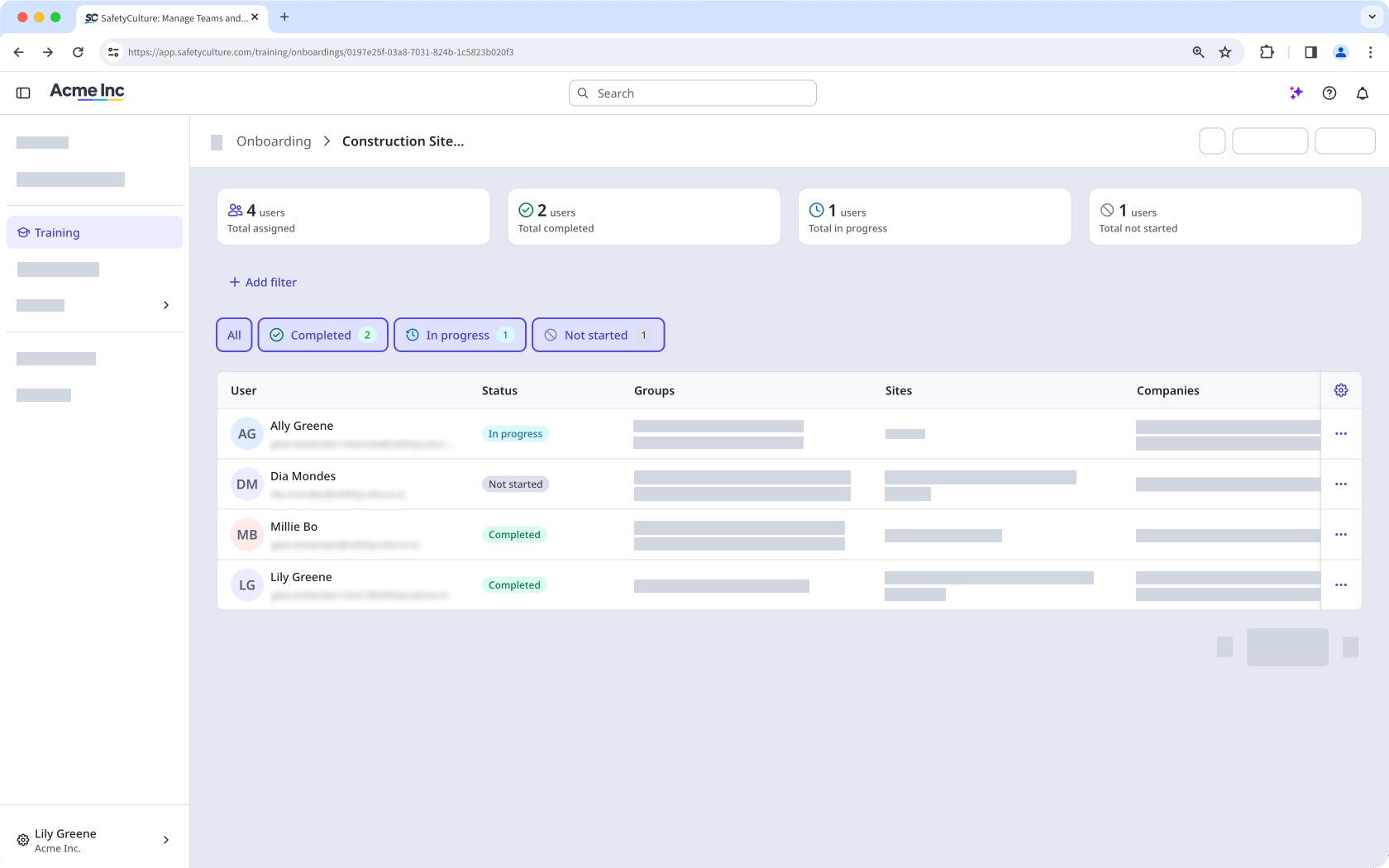Toggle the sidebar collapse icon
Screen dimensions: 1389x868
click(23, 93)
